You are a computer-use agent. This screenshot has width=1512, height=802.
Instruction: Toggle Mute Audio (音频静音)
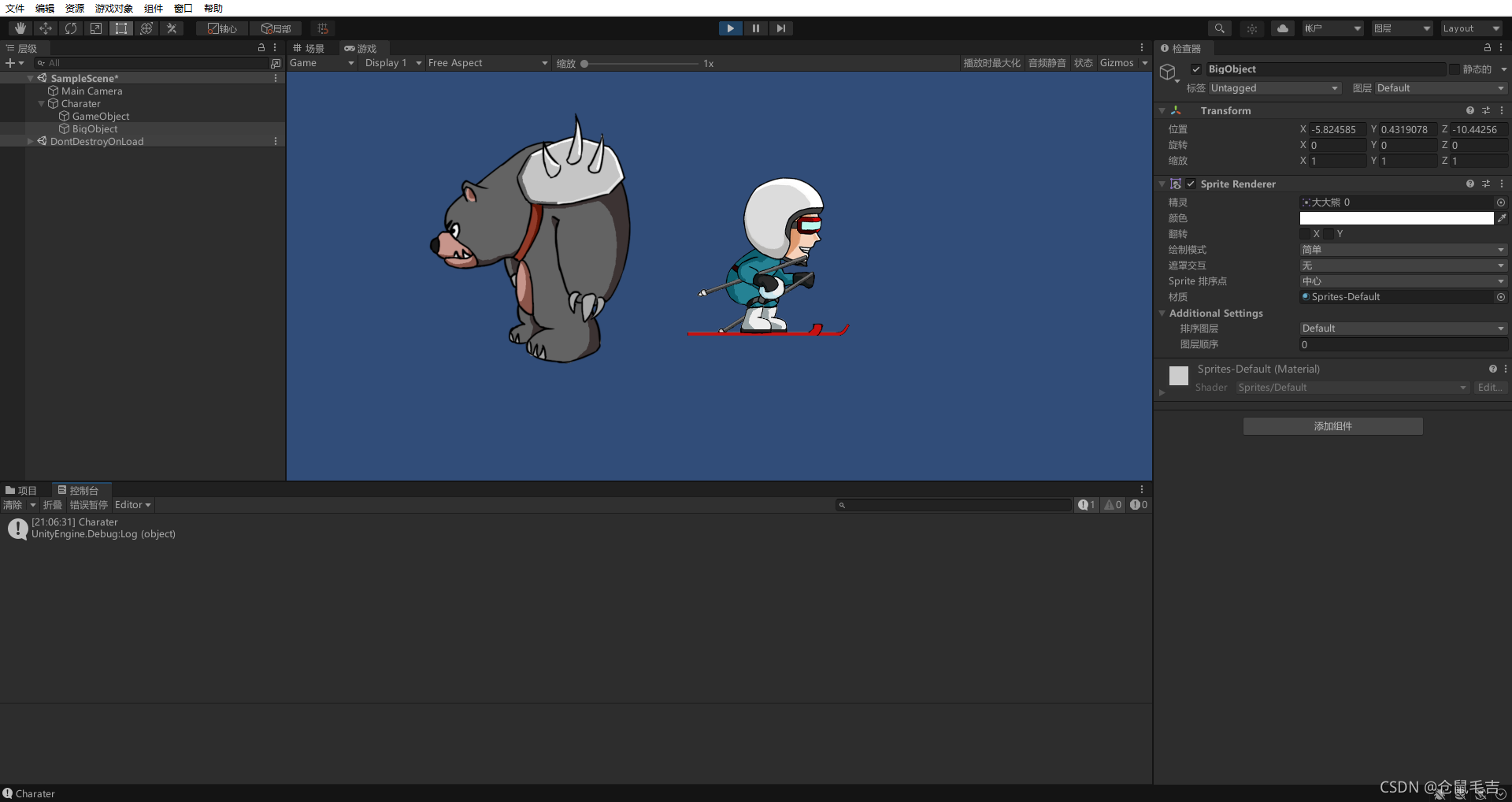(1047, 63)
